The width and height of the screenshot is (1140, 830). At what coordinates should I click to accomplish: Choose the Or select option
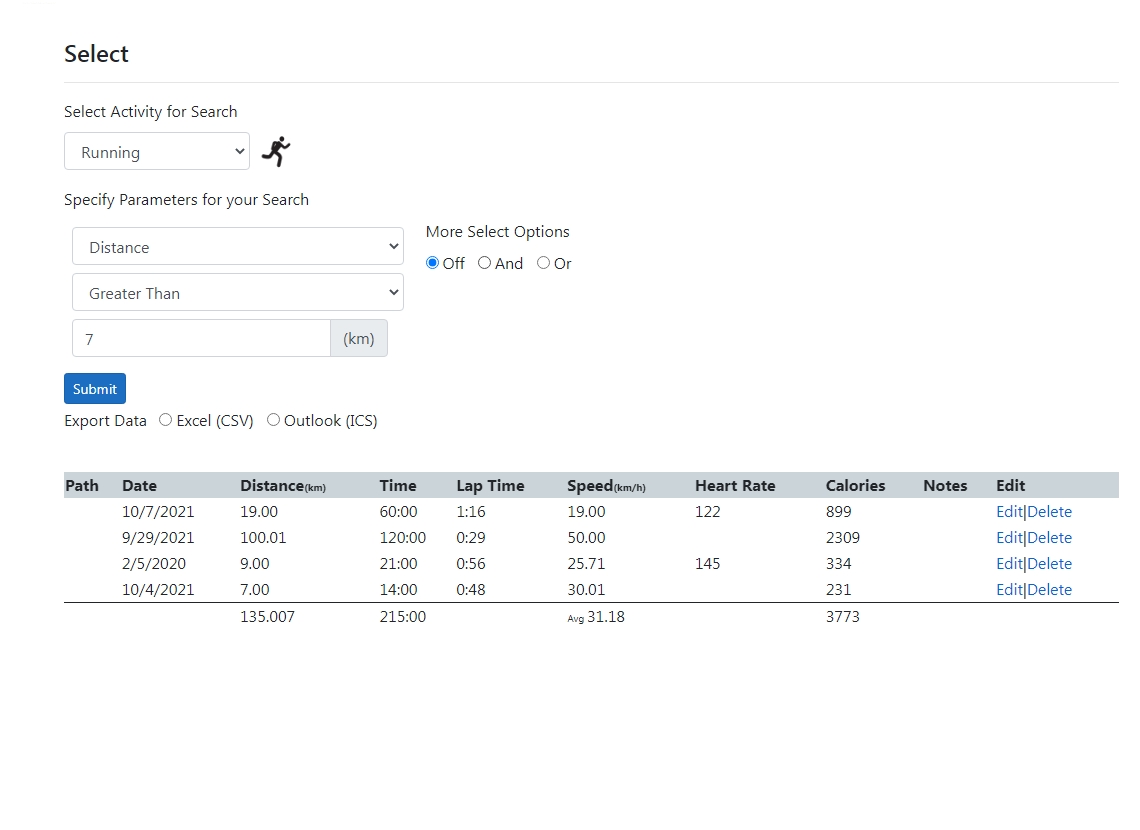click(544, 263)
